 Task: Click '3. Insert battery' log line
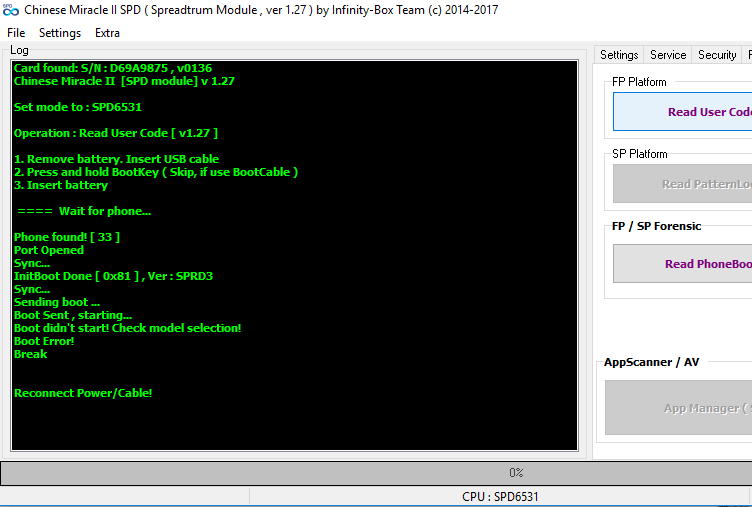click(x=61, y=185)
